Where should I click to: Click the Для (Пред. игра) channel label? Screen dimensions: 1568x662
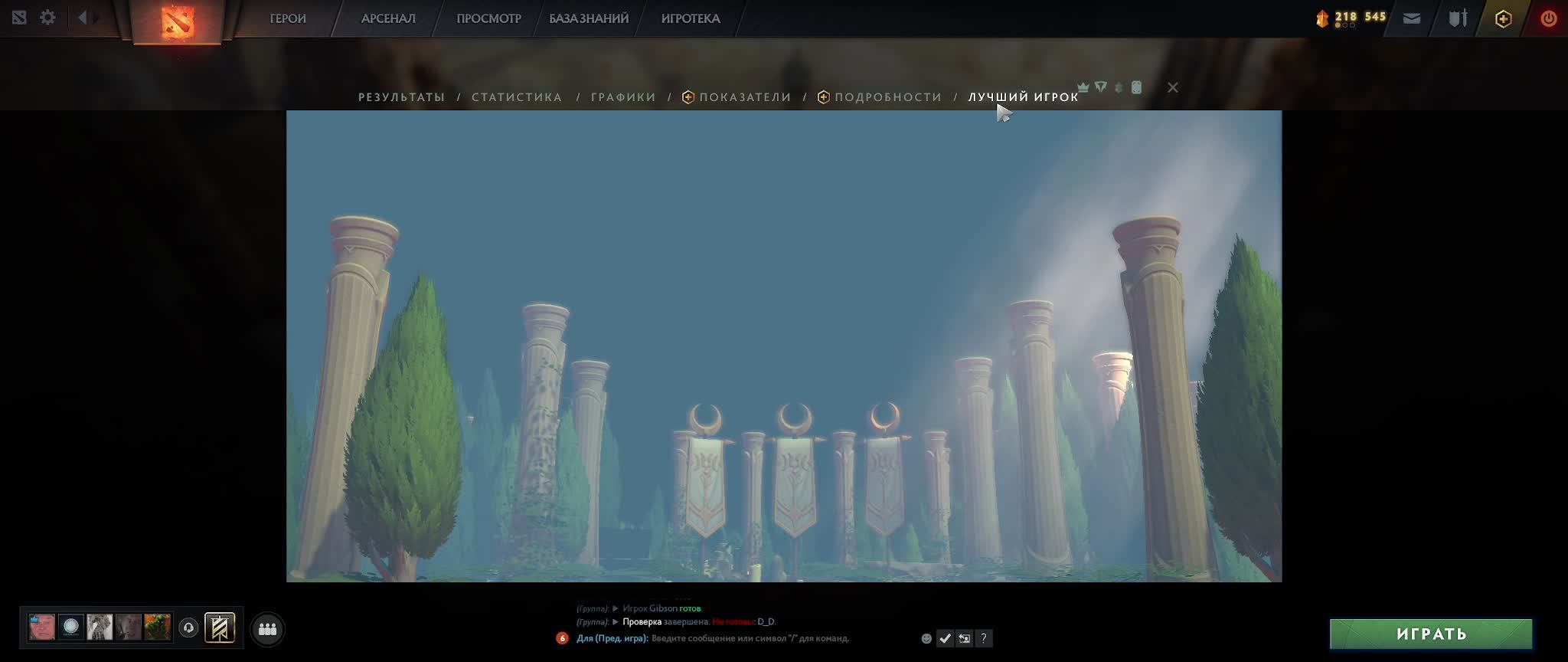(x=612, y=638)
